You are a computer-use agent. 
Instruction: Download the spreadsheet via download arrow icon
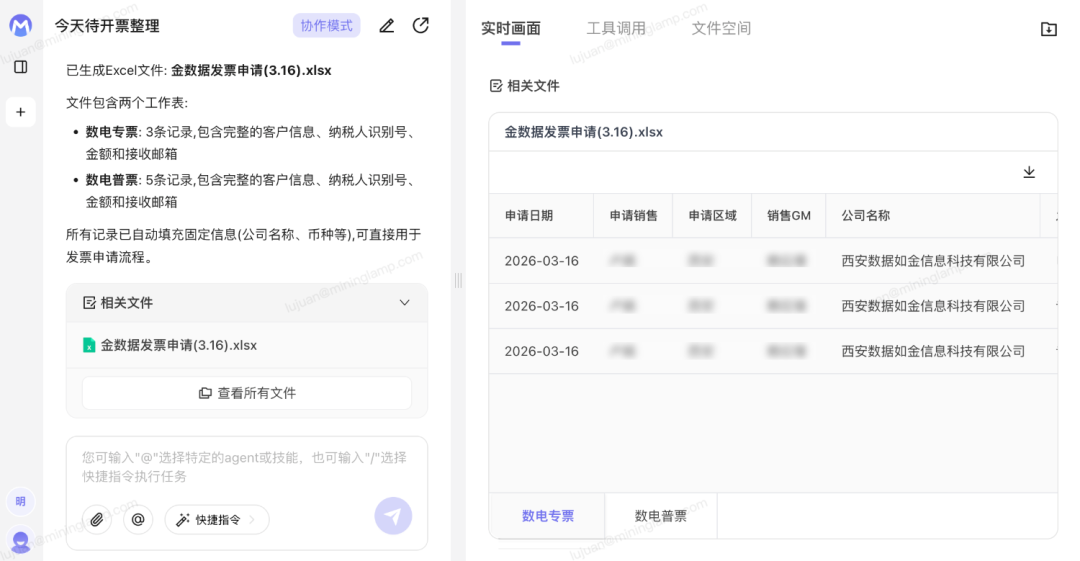tap(1029, 172)
